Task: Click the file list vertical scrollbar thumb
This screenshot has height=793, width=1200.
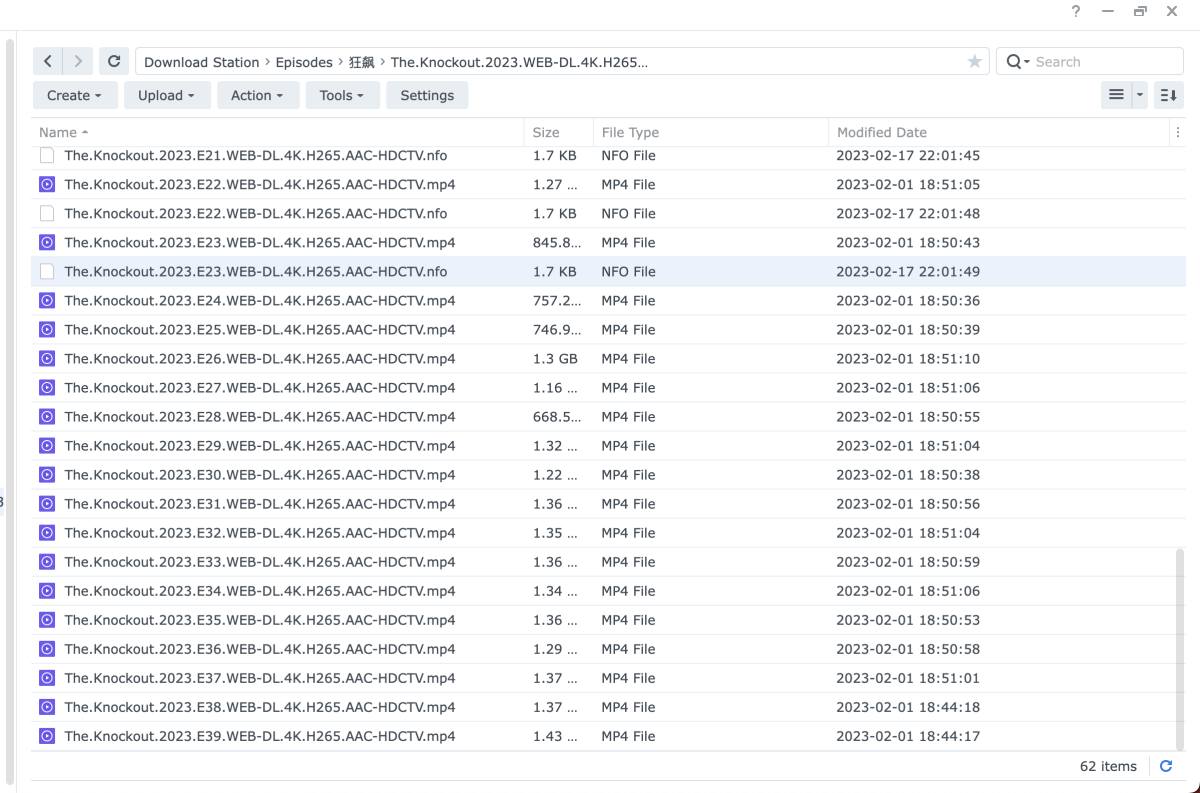Action: (1181, 648)
